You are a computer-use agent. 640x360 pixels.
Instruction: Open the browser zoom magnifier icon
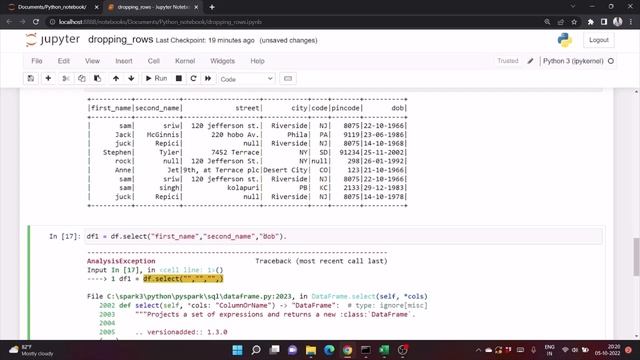547,22
